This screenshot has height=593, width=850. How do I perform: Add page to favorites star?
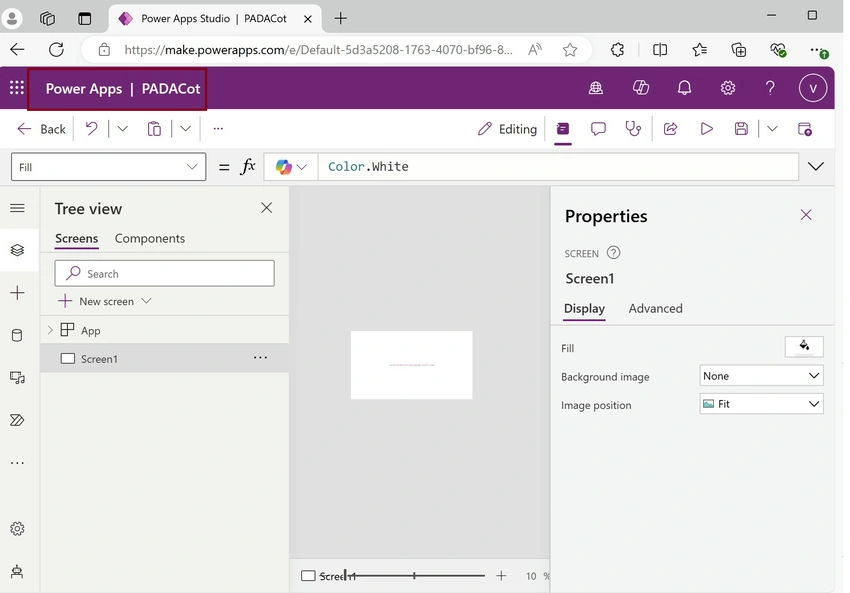pyautogui.click(x=570, y=50)
